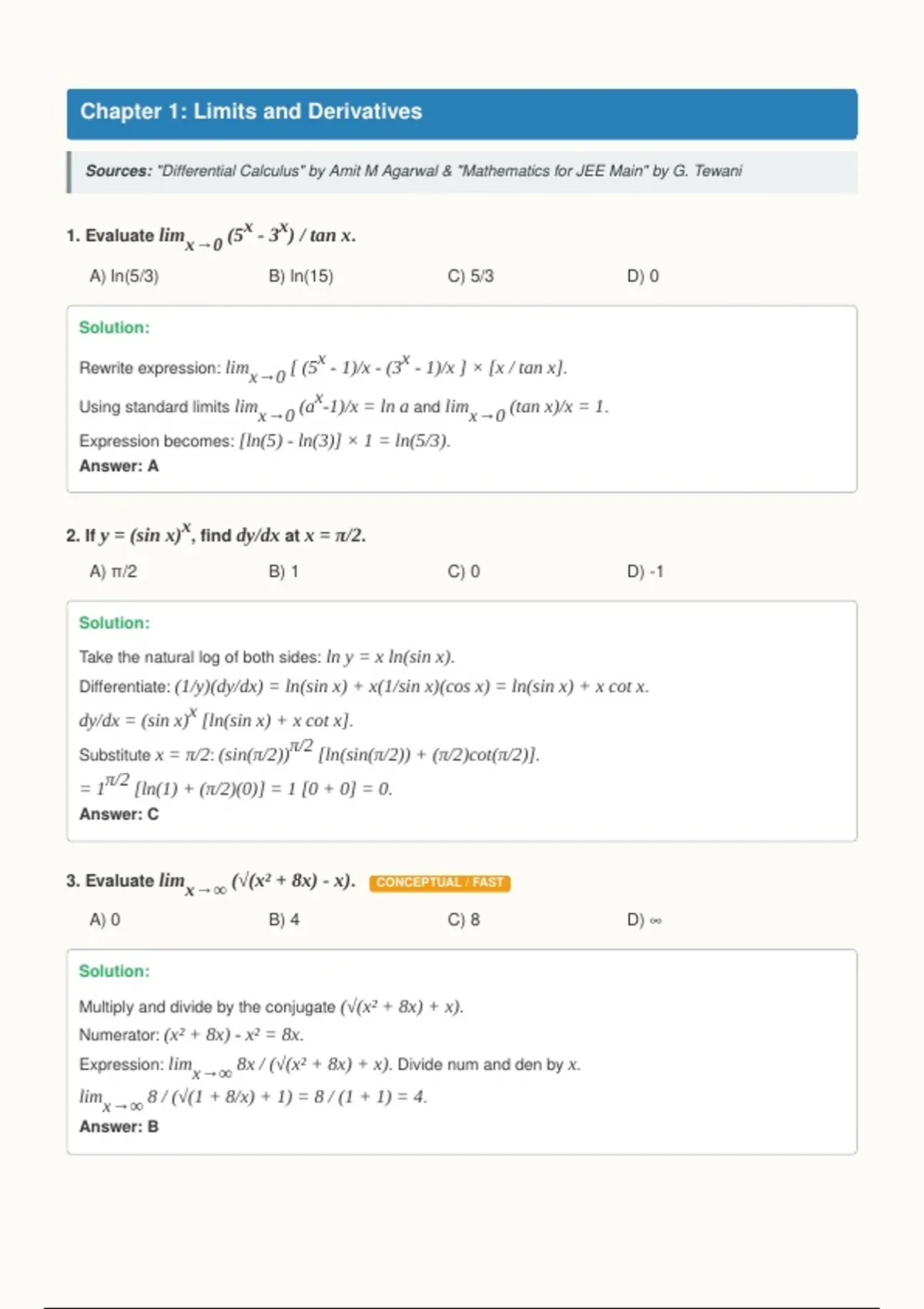Select option A) ln(5/3) for question 1
The height and width of the screenshot is (1309, 924).
(124, 276)
